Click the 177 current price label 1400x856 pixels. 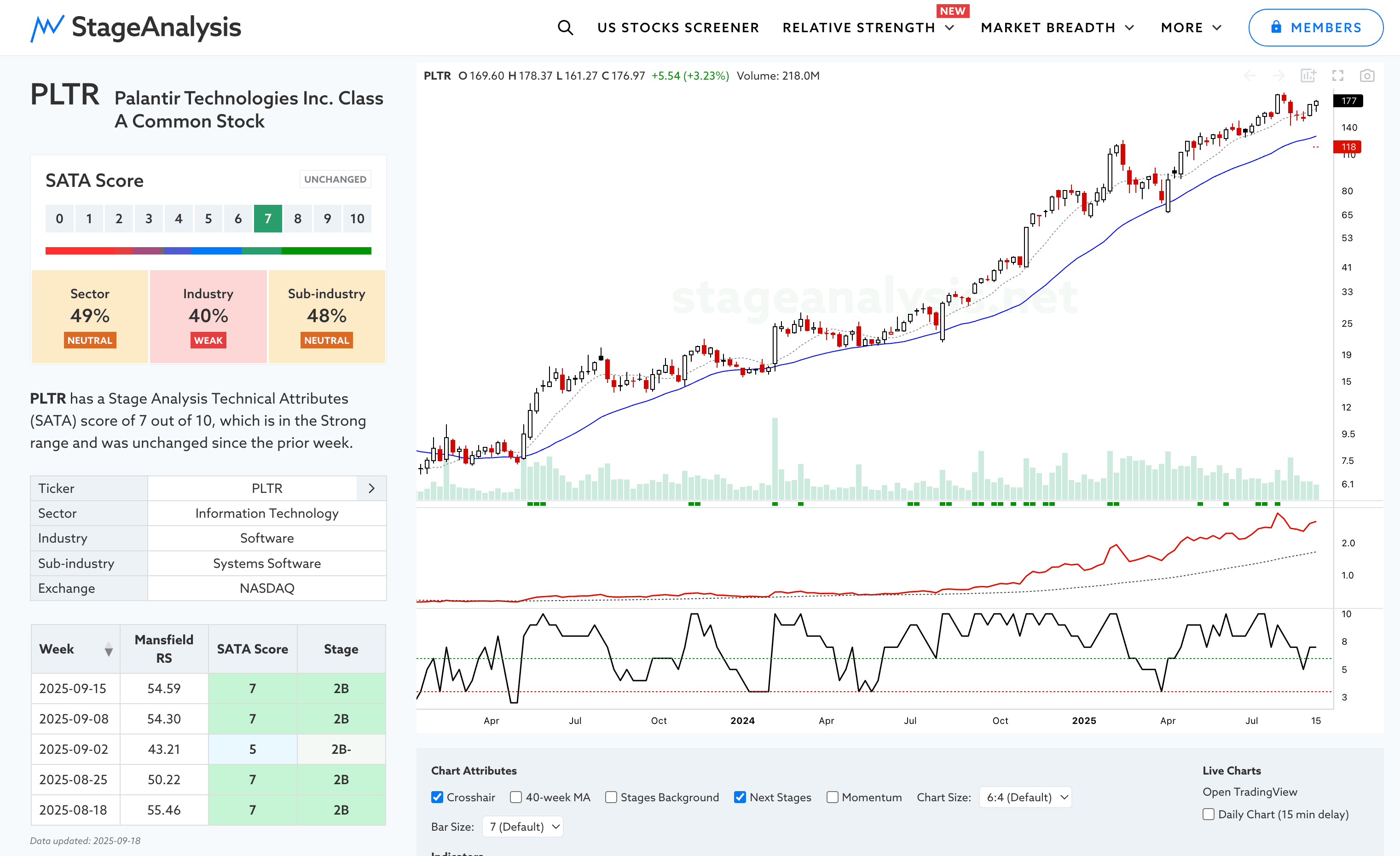[x=1348, y=100]
